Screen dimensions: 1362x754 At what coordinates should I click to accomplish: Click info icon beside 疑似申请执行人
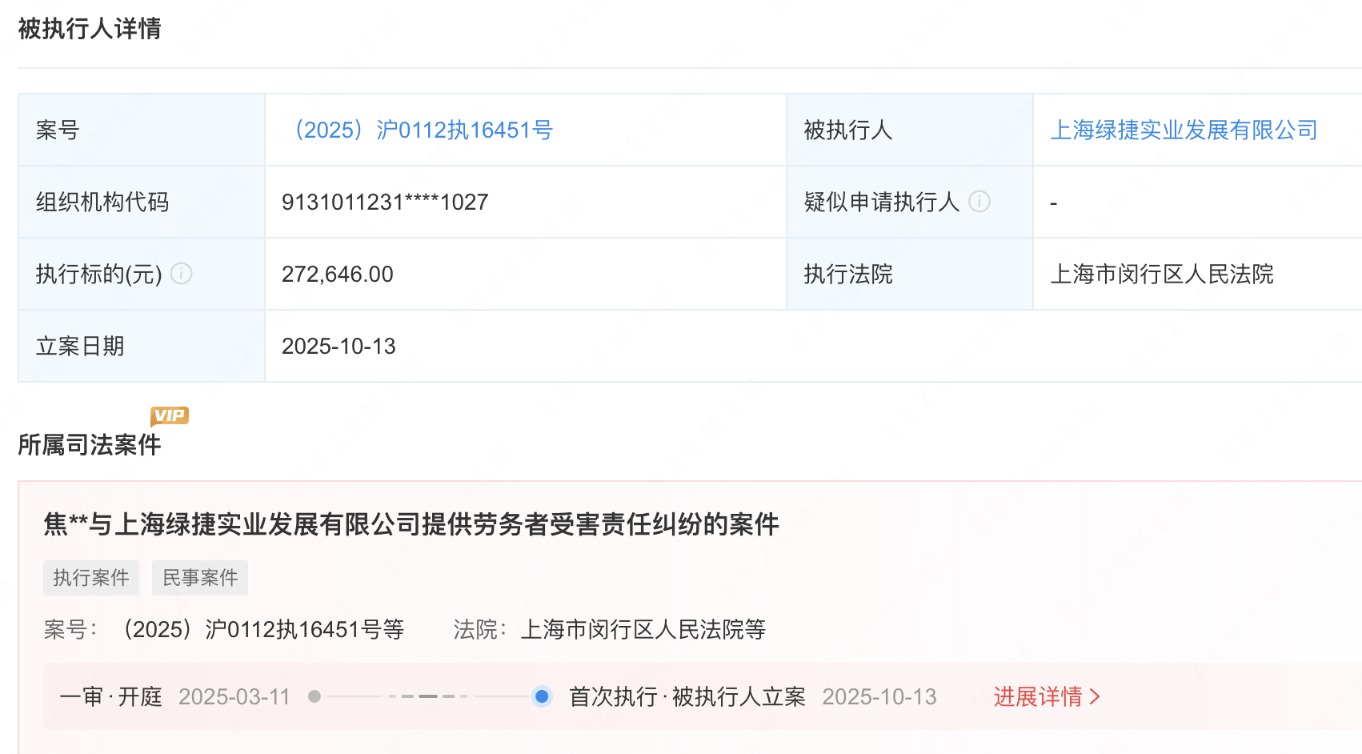[x=980, y=202]
